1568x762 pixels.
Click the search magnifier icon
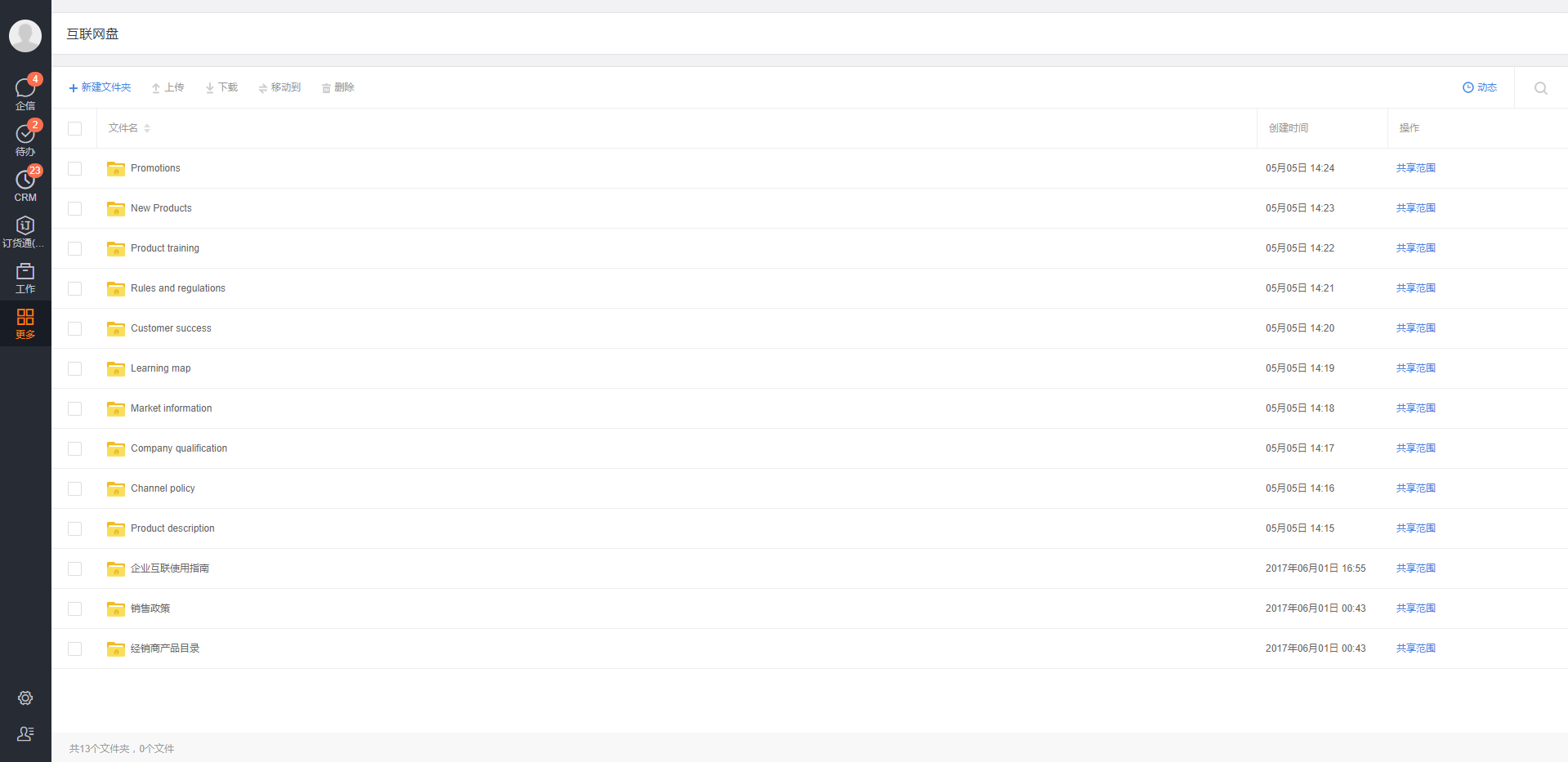[x=1541, y=88]
